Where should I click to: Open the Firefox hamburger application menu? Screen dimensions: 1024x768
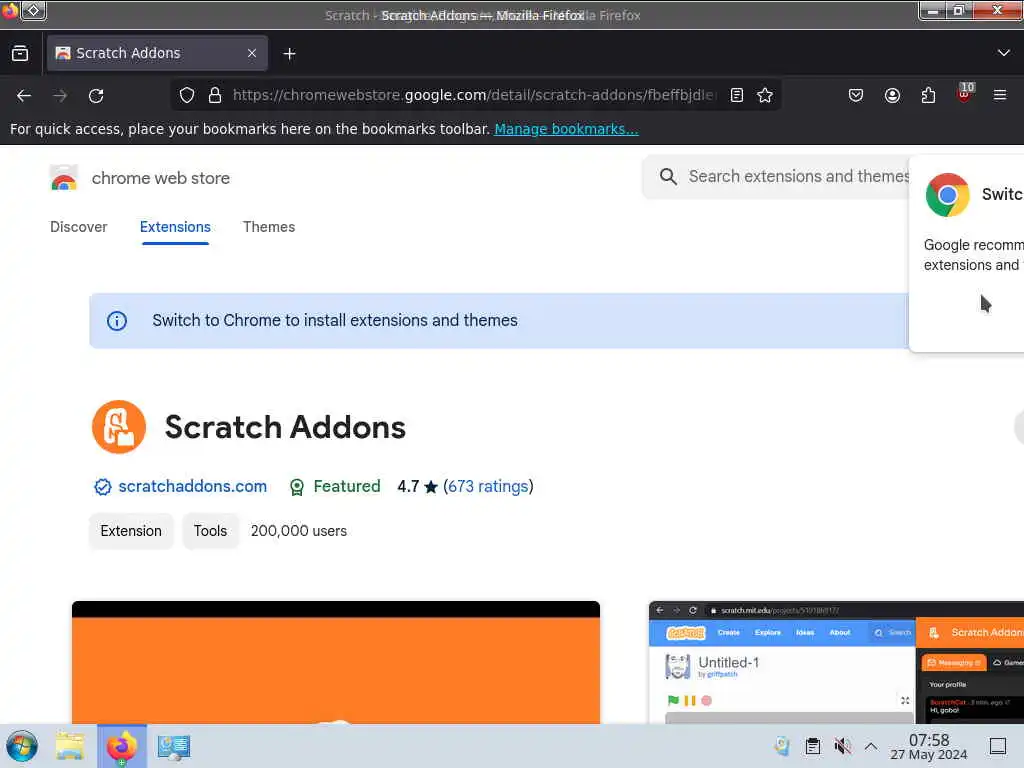pos(1000,95)
